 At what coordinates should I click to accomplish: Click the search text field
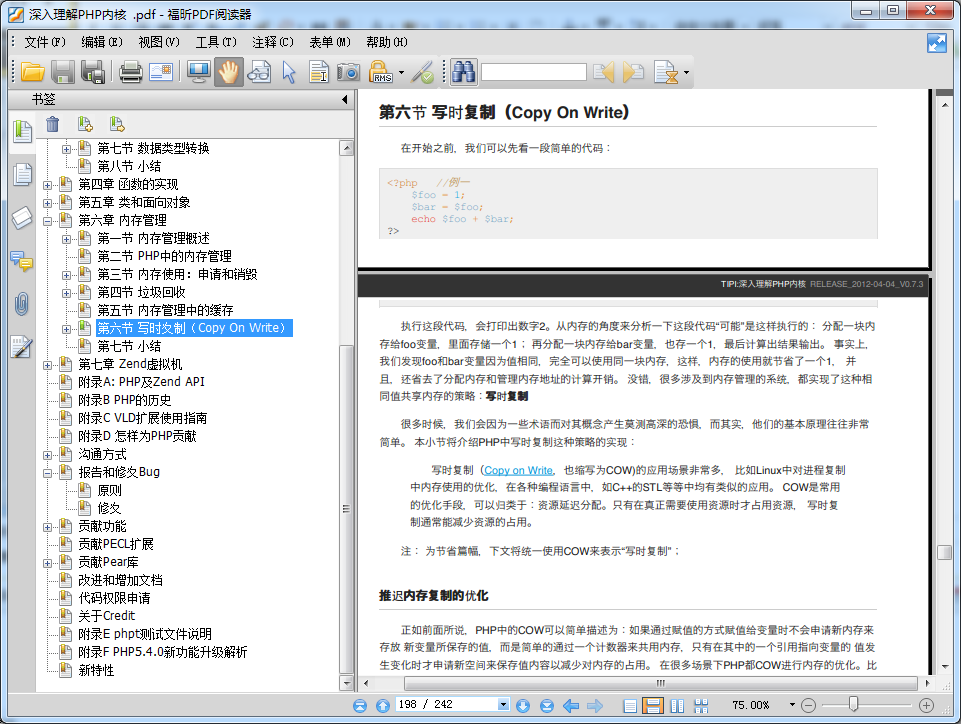click(x=533, y=72)
